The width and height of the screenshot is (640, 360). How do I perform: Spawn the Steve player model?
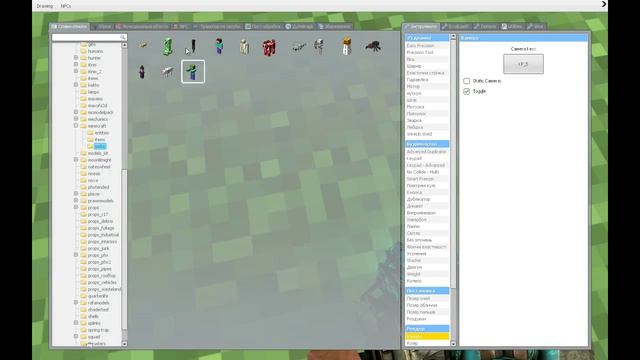[219, 46]
